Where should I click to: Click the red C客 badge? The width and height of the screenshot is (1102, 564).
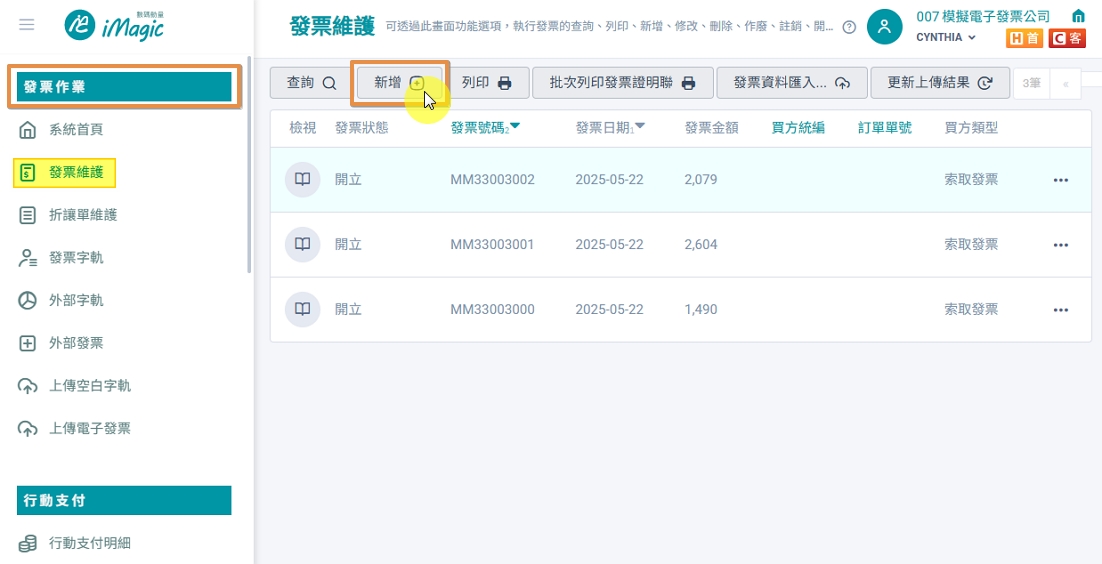(1068, 38)
